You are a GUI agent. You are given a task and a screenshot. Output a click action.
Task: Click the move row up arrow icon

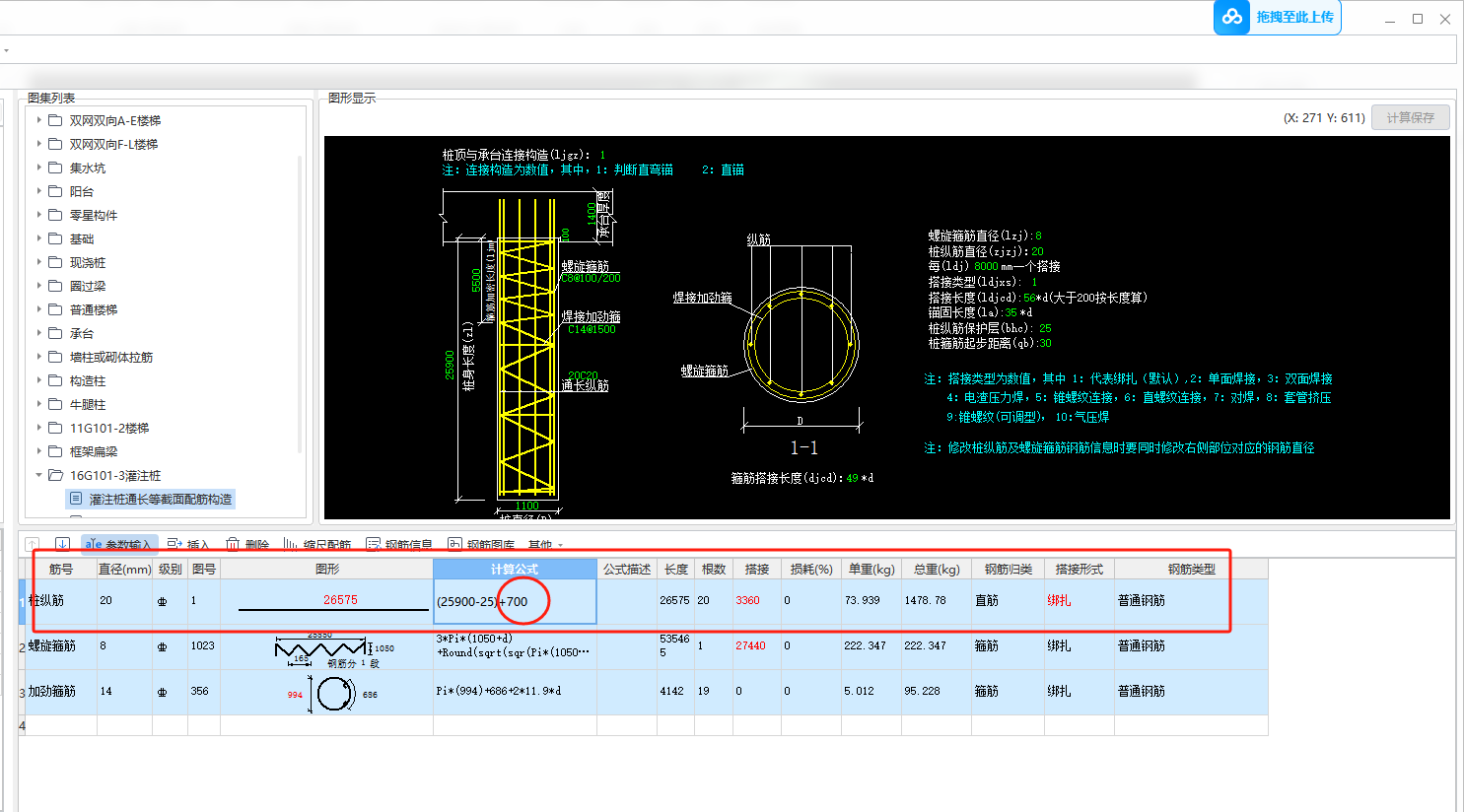(33, 544)
